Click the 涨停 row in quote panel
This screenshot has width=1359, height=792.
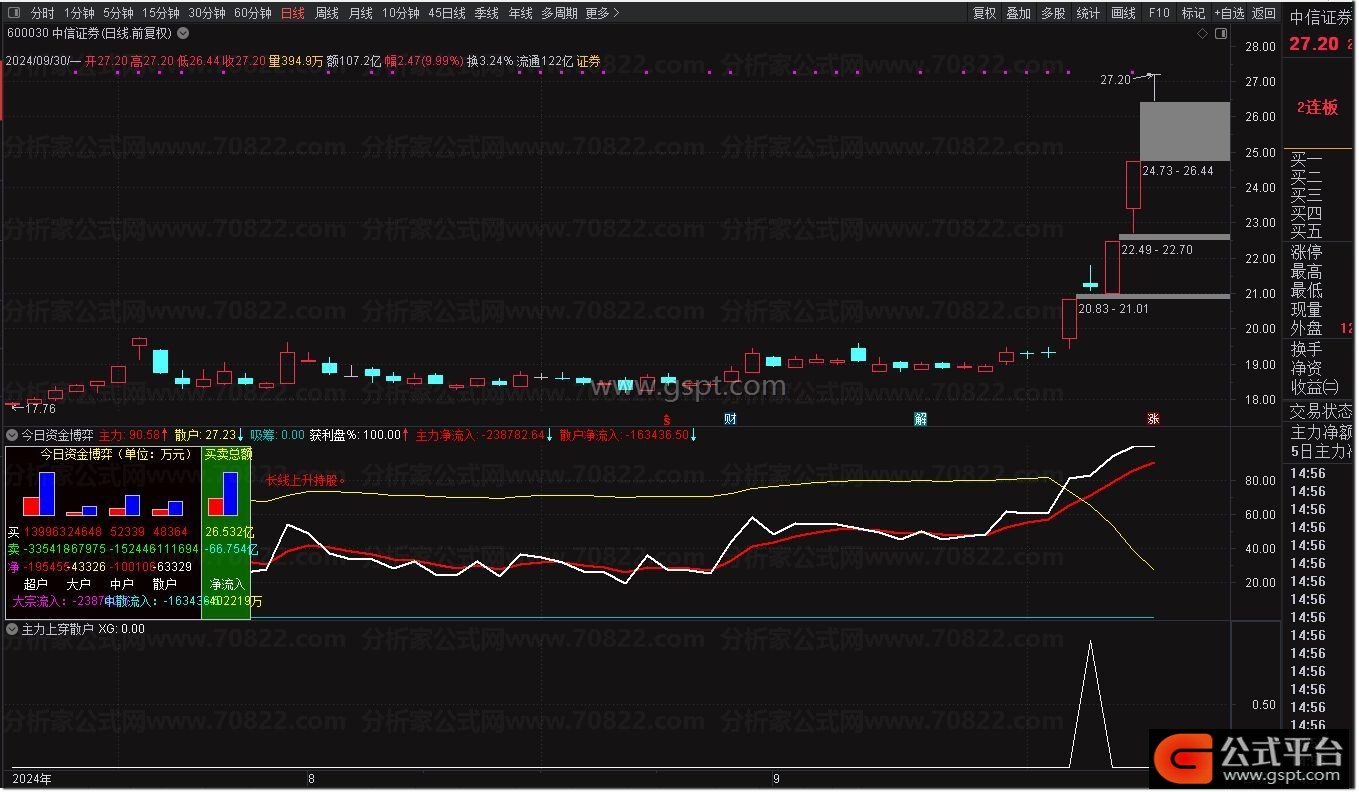(x=1306, y=252)
